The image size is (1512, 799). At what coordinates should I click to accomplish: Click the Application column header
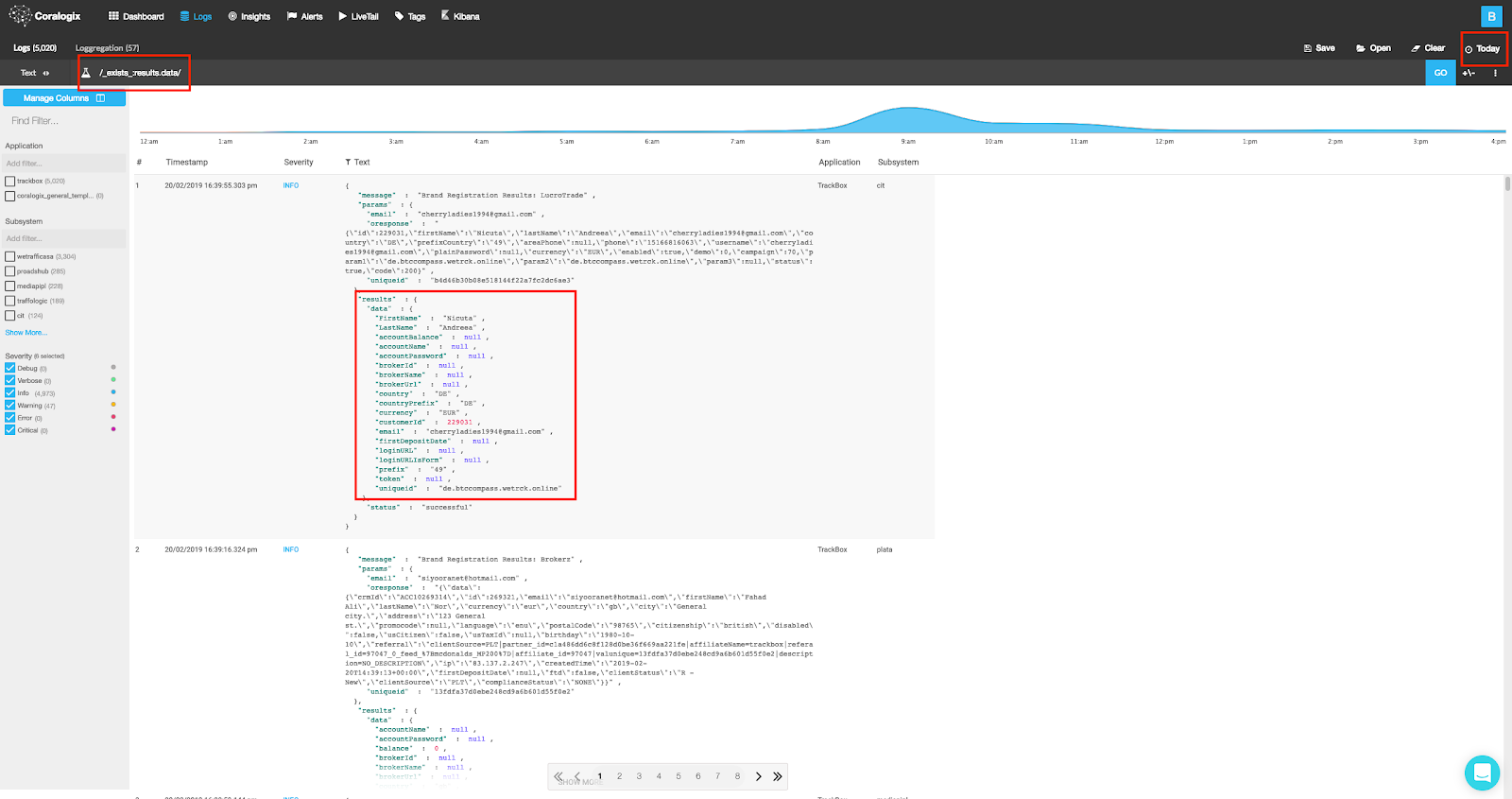839,163
